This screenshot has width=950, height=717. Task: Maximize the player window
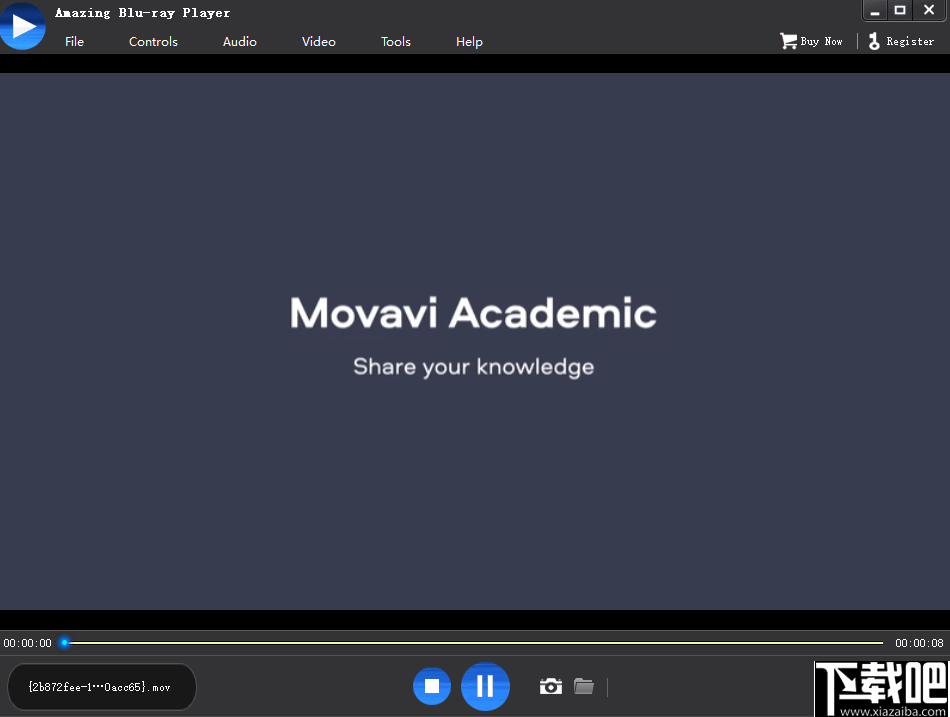click(900, 10)
